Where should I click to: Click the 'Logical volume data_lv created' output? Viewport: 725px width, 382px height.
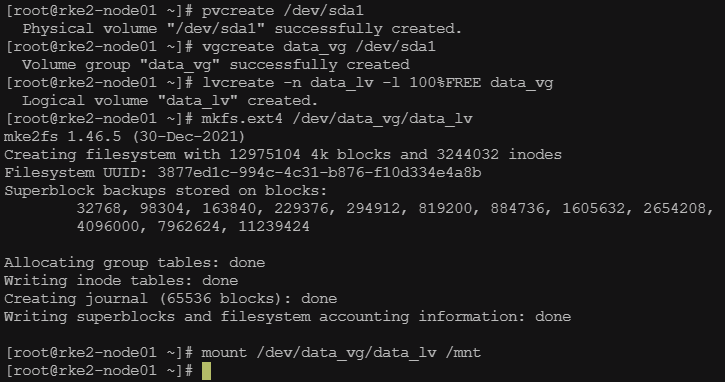[x=170, y=101]
